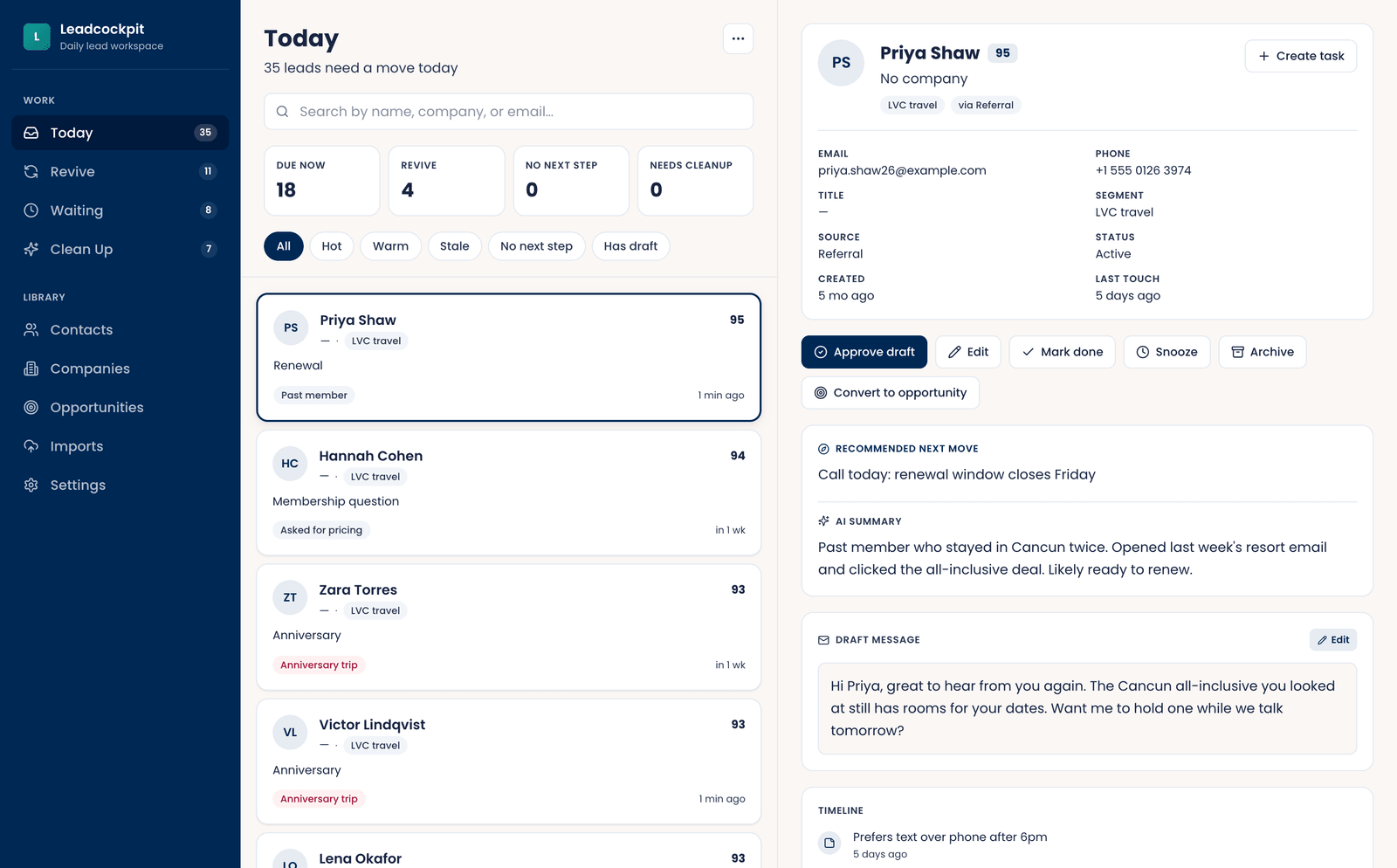Open the Due Now stat card

pos(322,181)
